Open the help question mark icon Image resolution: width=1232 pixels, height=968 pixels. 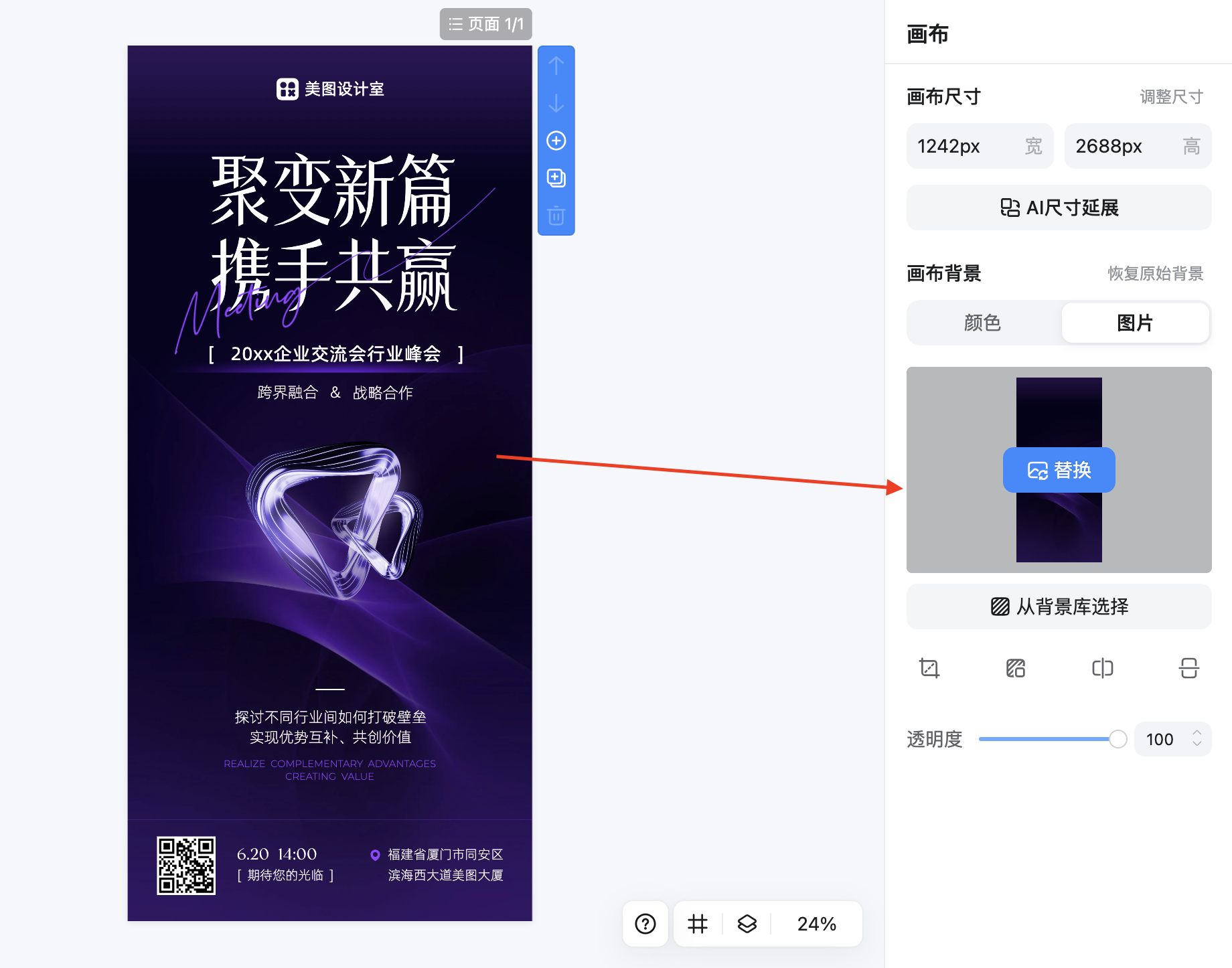pyautogui.click(x=645, y=924)
